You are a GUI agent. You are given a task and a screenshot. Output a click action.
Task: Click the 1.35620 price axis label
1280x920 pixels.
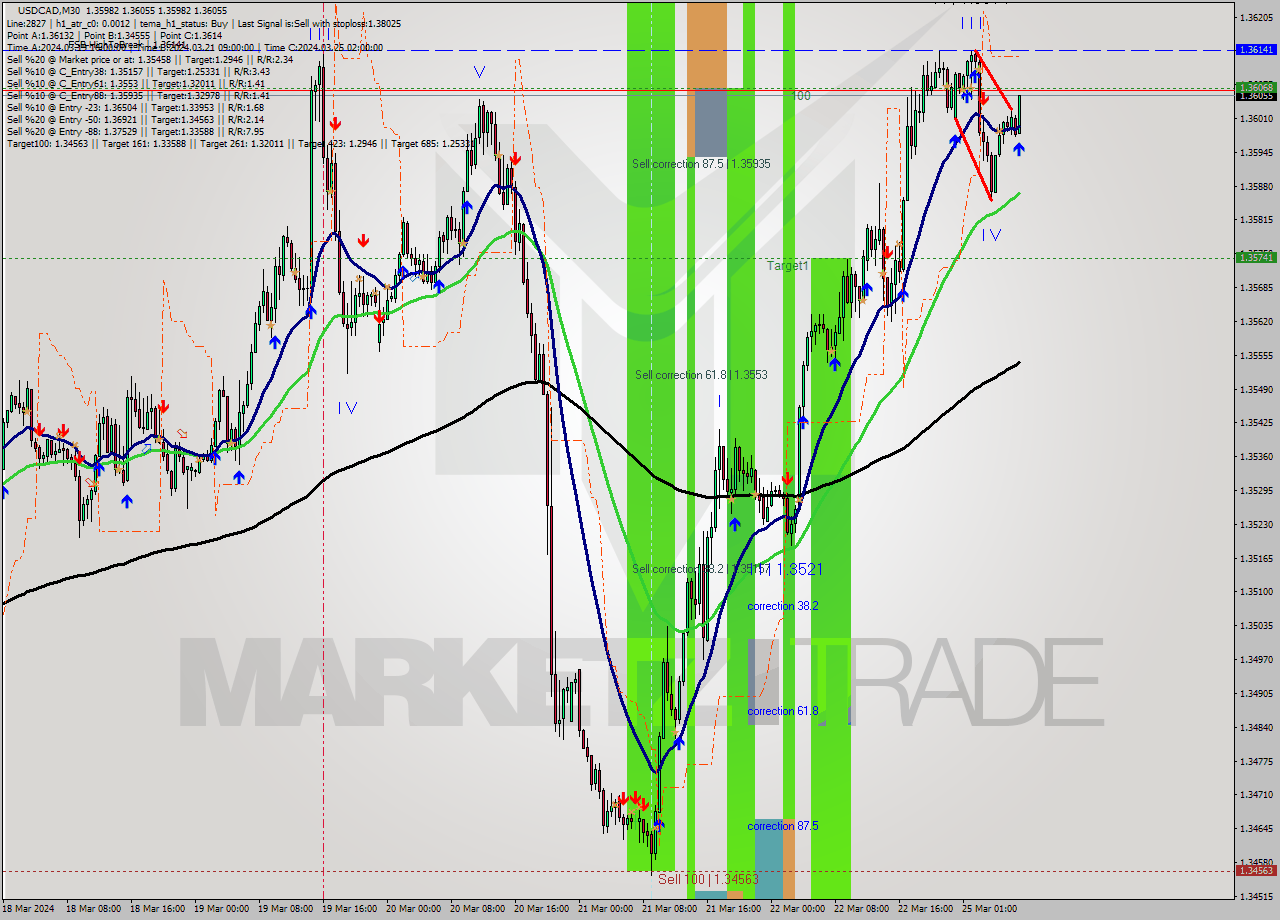(1255, 321)
